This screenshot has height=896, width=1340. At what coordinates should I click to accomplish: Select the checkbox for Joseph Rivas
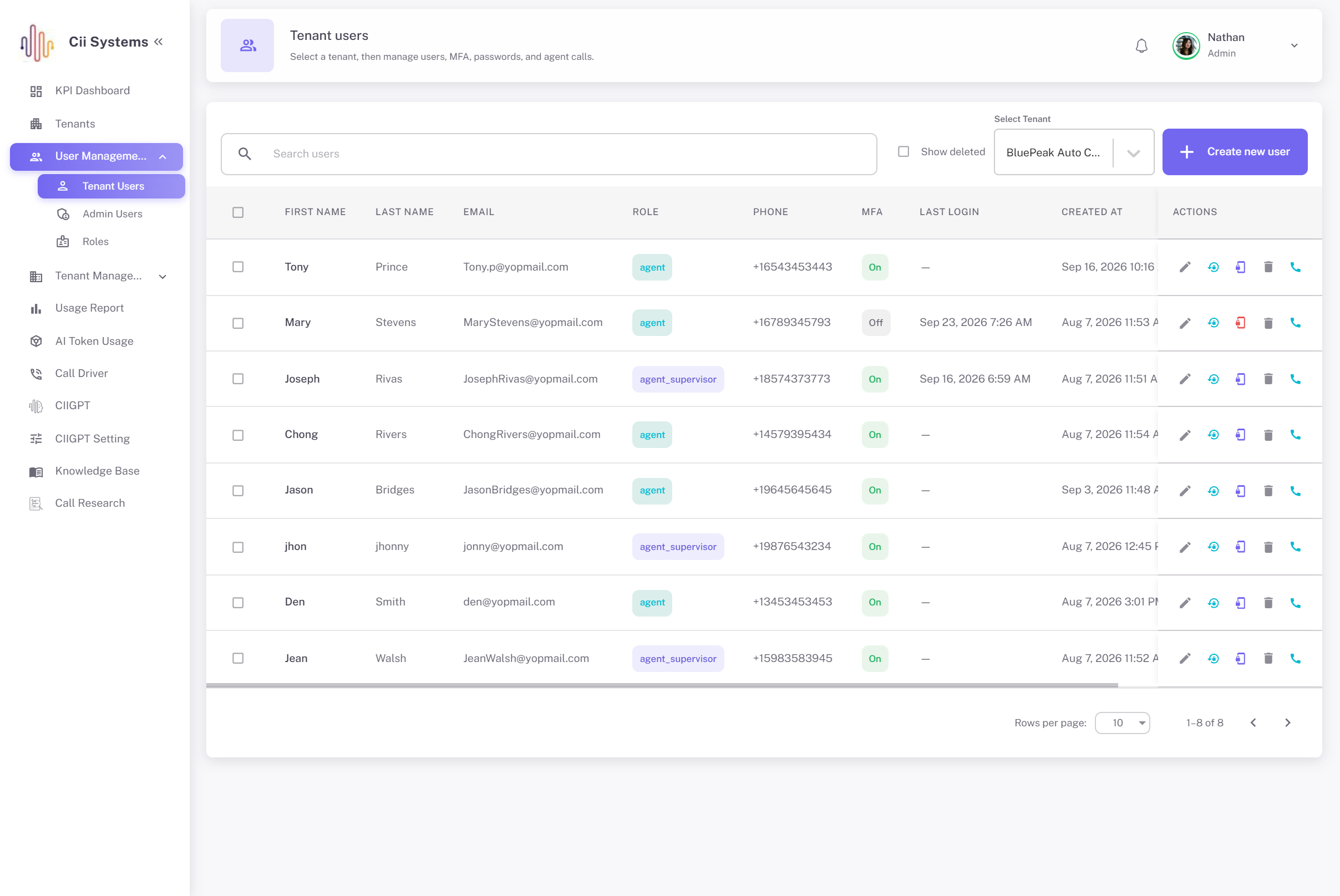pyautogui.click(x=238, y=379)
